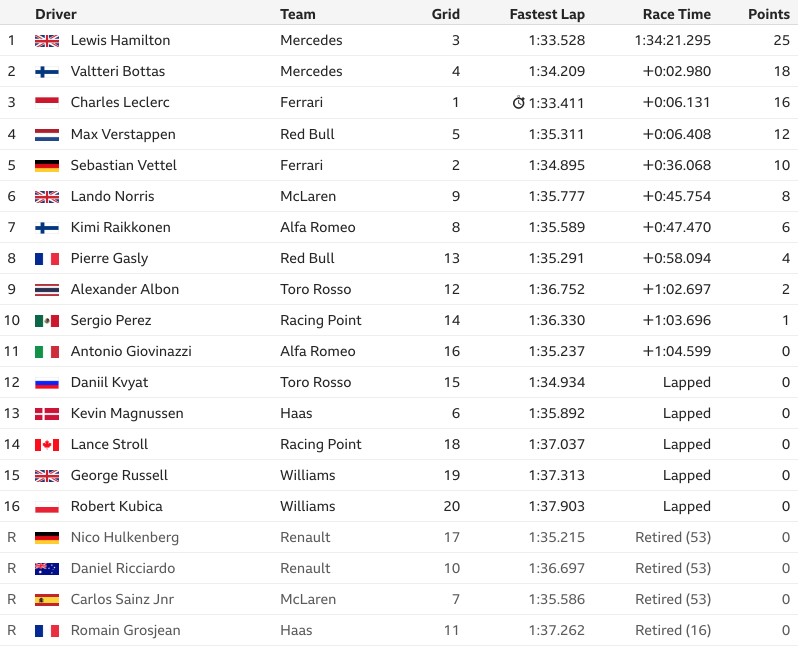Click Romain Grosjean's Retired (16) race time
This screenshot has height=648, width=802.
[673, 631]
